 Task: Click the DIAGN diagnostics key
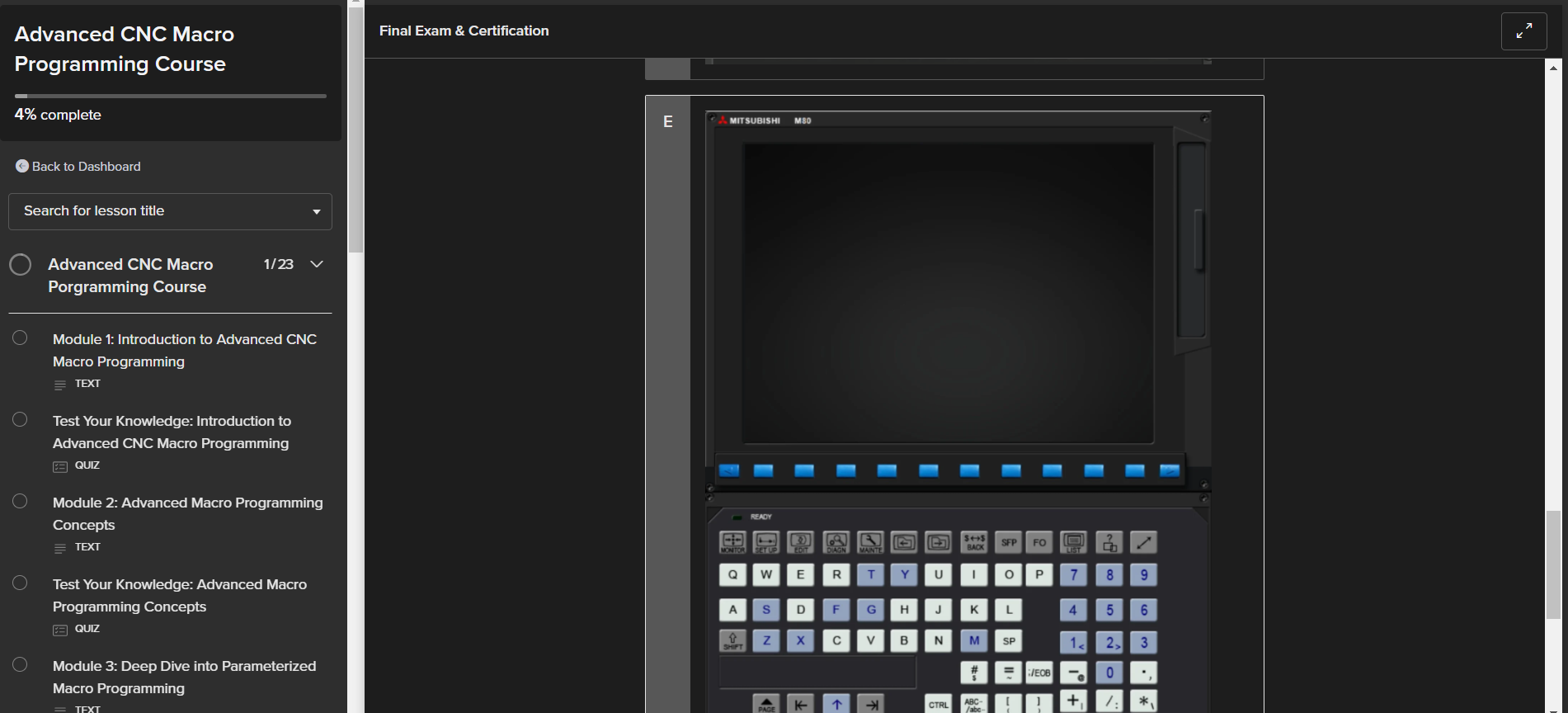coord(836,542)
